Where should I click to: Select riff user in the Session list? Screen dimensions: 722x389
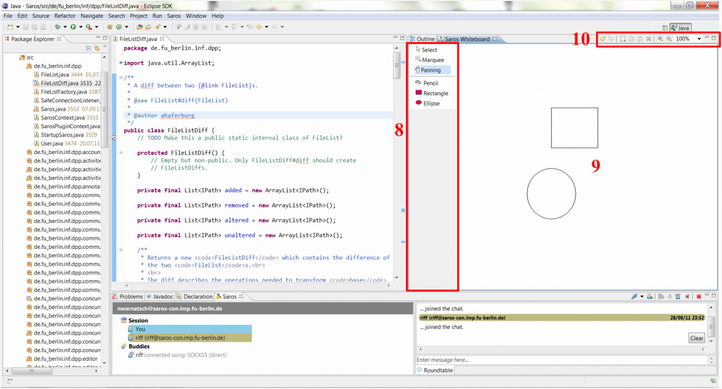click(190, 338)
